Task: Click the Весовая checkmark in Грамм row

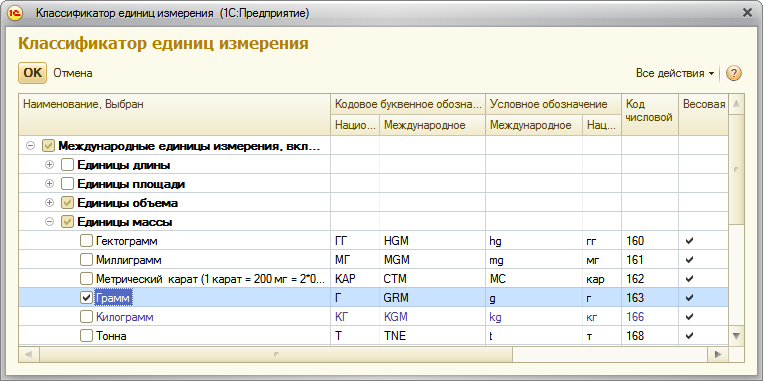Action: (x=689, y=298)
